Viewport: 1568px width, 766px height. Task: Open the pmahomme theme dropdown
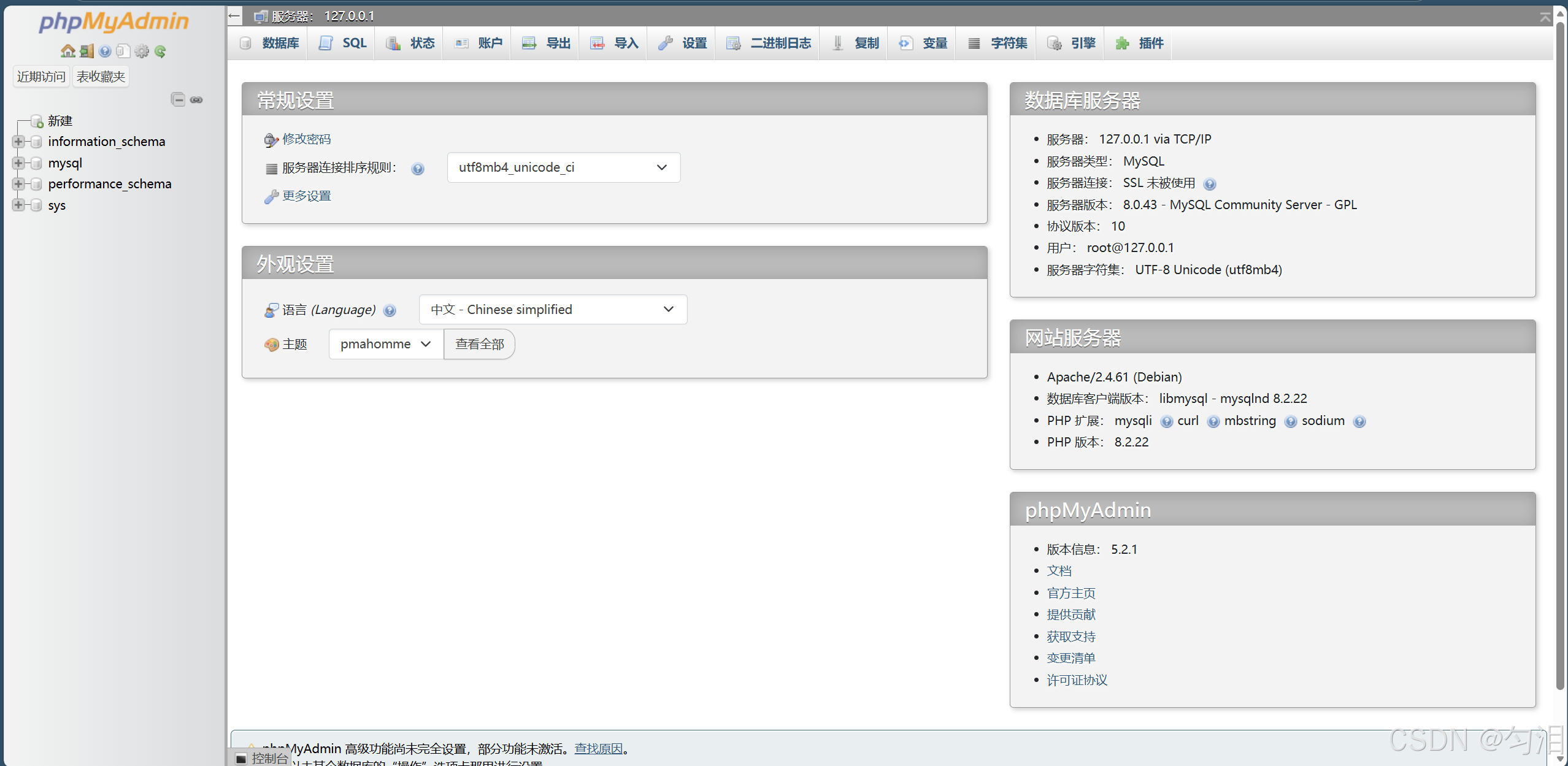click(x=385, y=344)
